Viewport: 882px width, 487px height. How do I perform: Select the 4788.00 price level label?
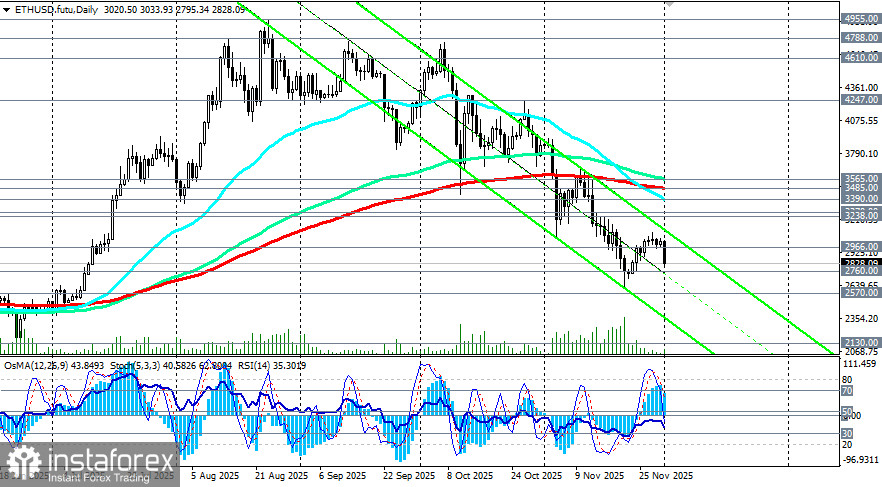point(861,38)
